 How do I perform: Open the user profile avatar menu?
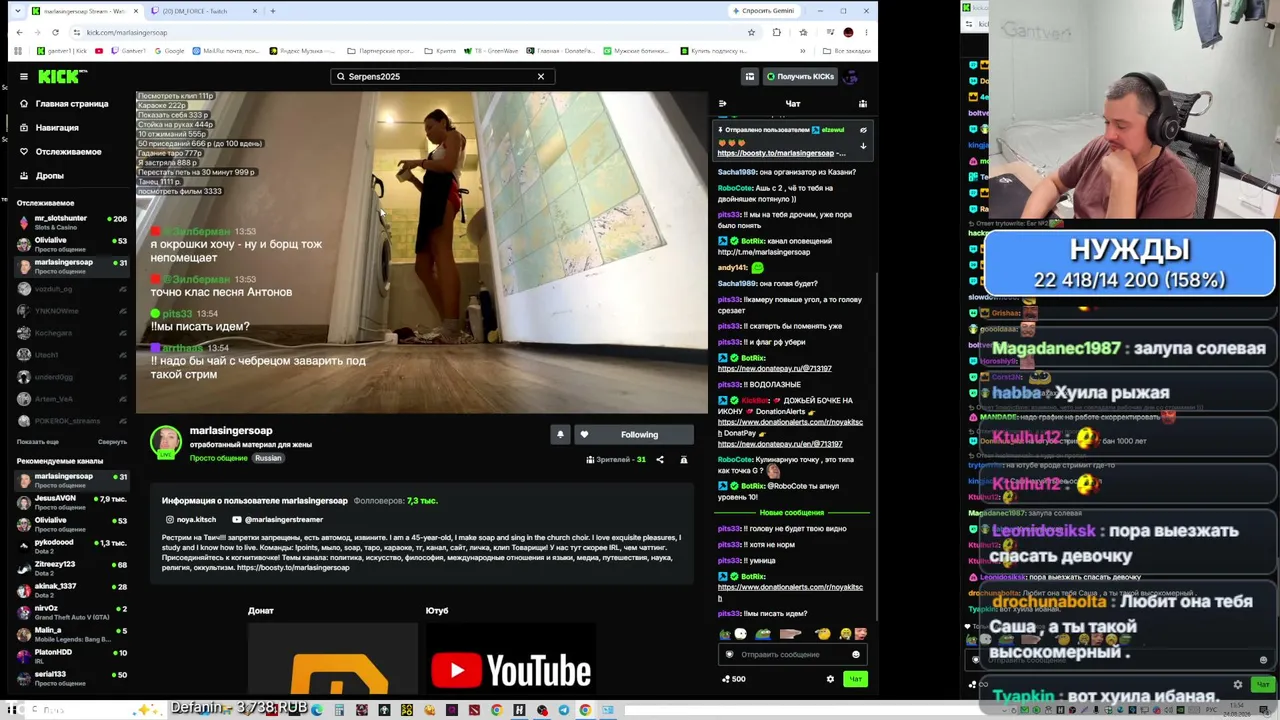point(851,76)
